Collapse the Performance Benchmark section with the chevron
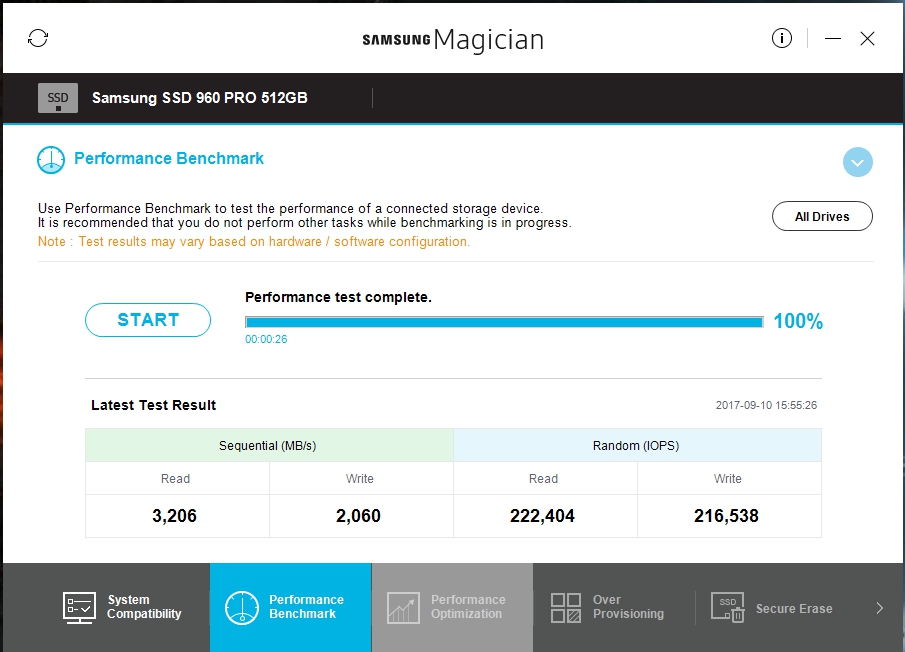The height and width of the screenshot is (652, 905). pyautogui.click(x=857, y=162)
